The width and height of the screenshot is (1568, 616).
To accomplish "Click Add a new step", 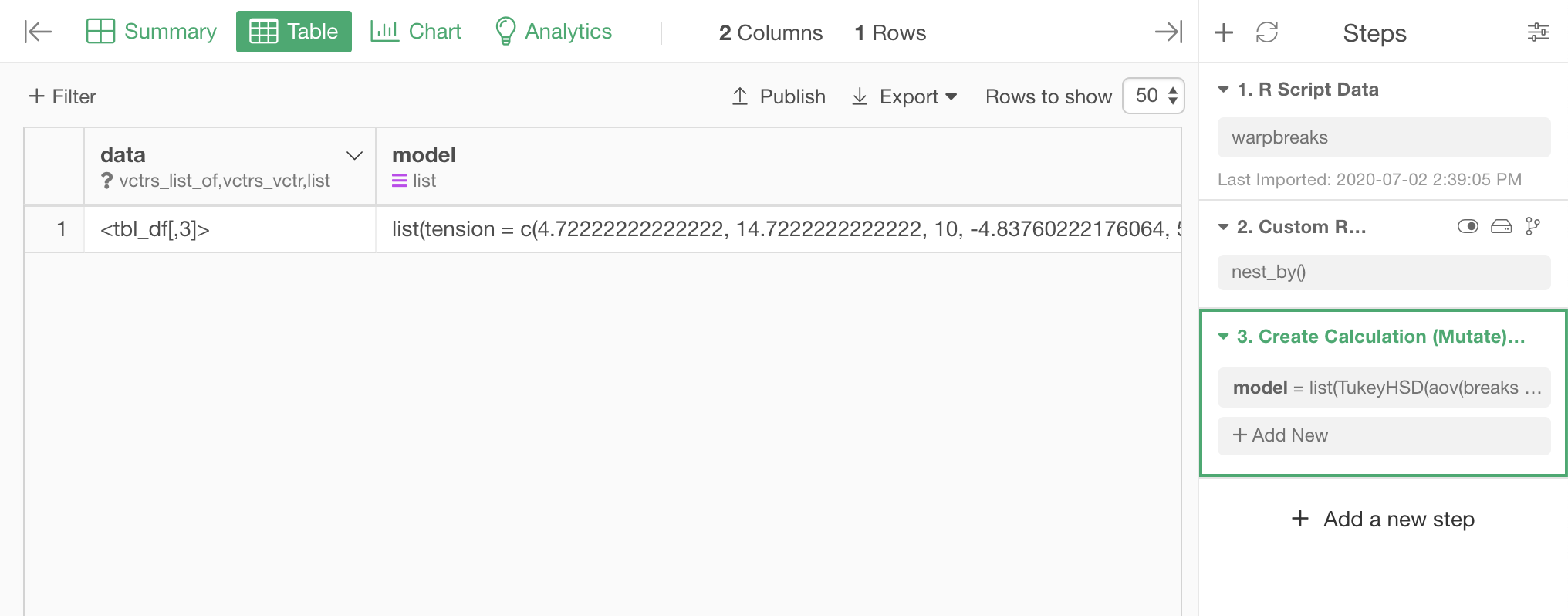I will pos(1383,519).
